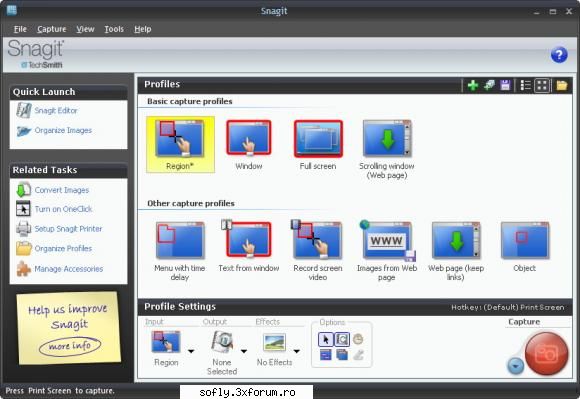Open the Setup Snagit Printer link
The height and width of the screenshot is (399, 580).
coord(68,229)
